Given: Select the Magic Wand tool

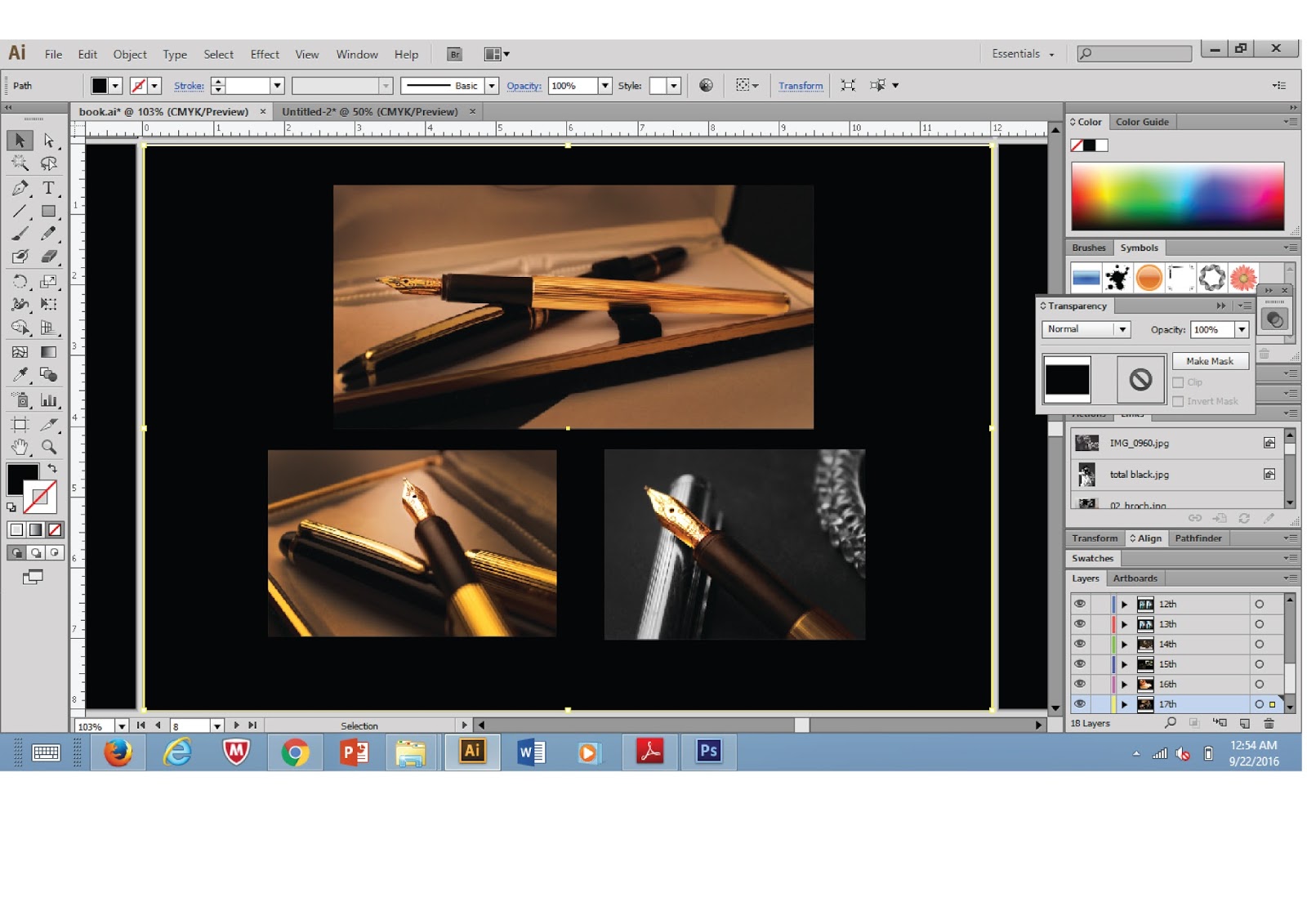Looking at the screenshot, I should click(x=20, y=163).
